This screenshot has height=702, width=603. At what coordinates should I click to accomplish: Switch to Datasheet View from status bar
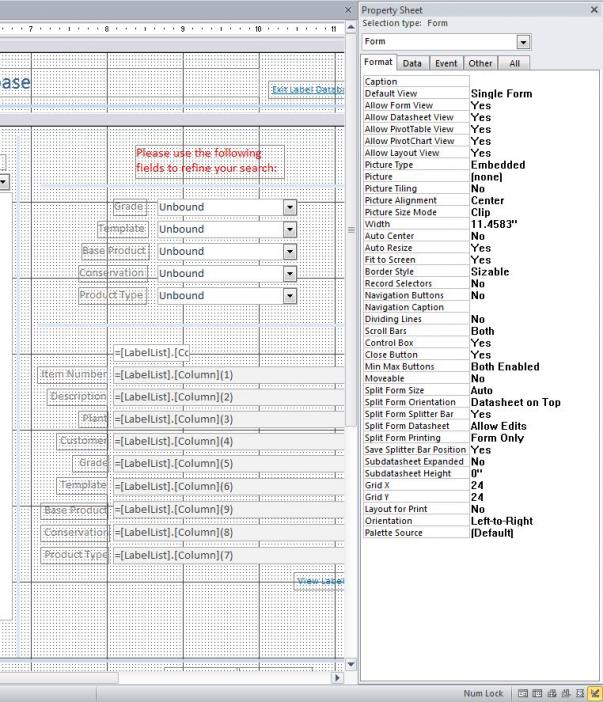[537, 693]
